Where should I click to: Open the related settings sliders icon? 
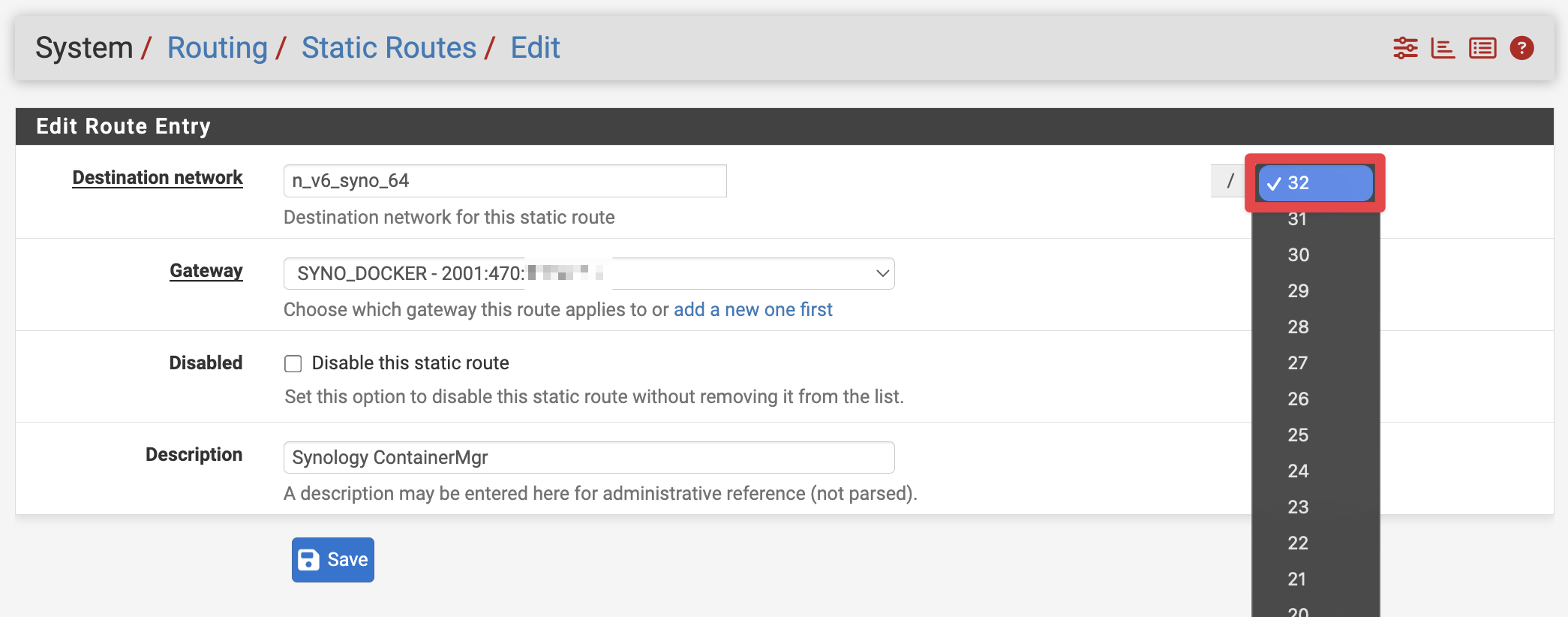1405,48
